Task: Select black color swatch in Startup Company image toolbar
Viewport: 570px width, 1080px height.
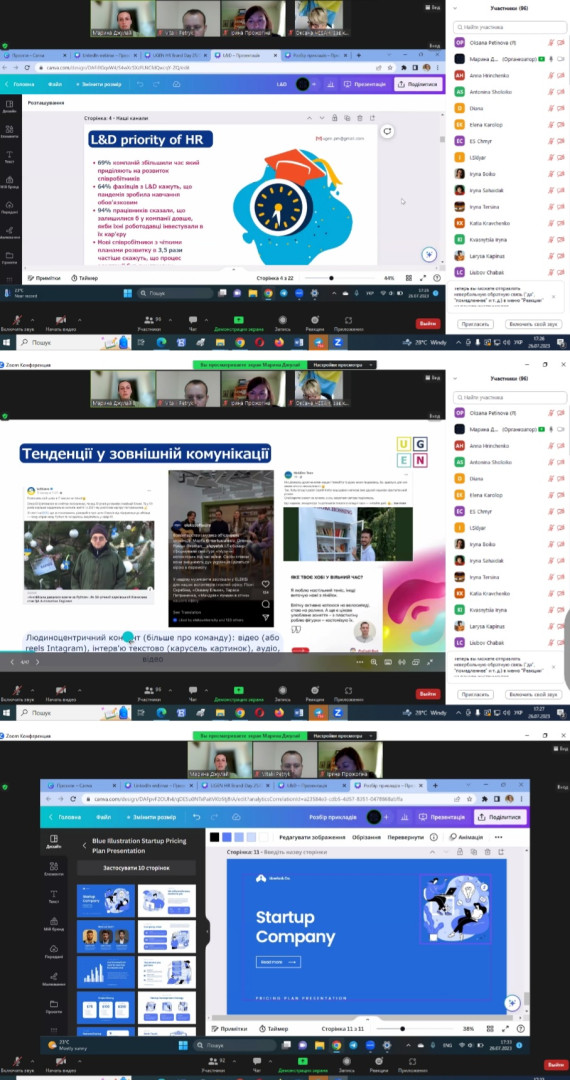Action: [214, 837]
